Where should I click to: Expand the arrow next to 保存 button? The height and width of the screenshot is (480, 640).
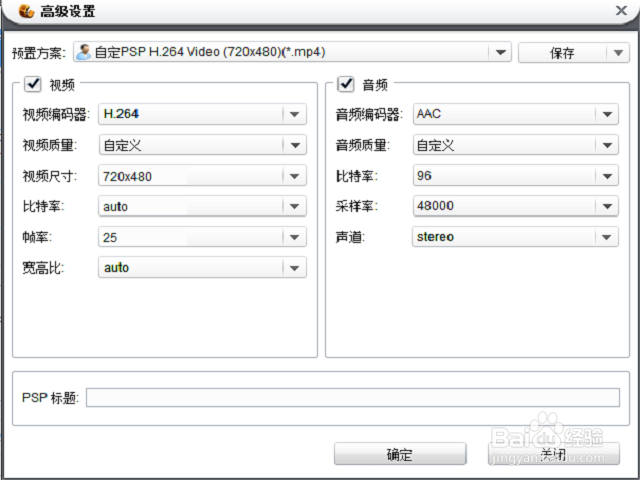click(618, 53)
